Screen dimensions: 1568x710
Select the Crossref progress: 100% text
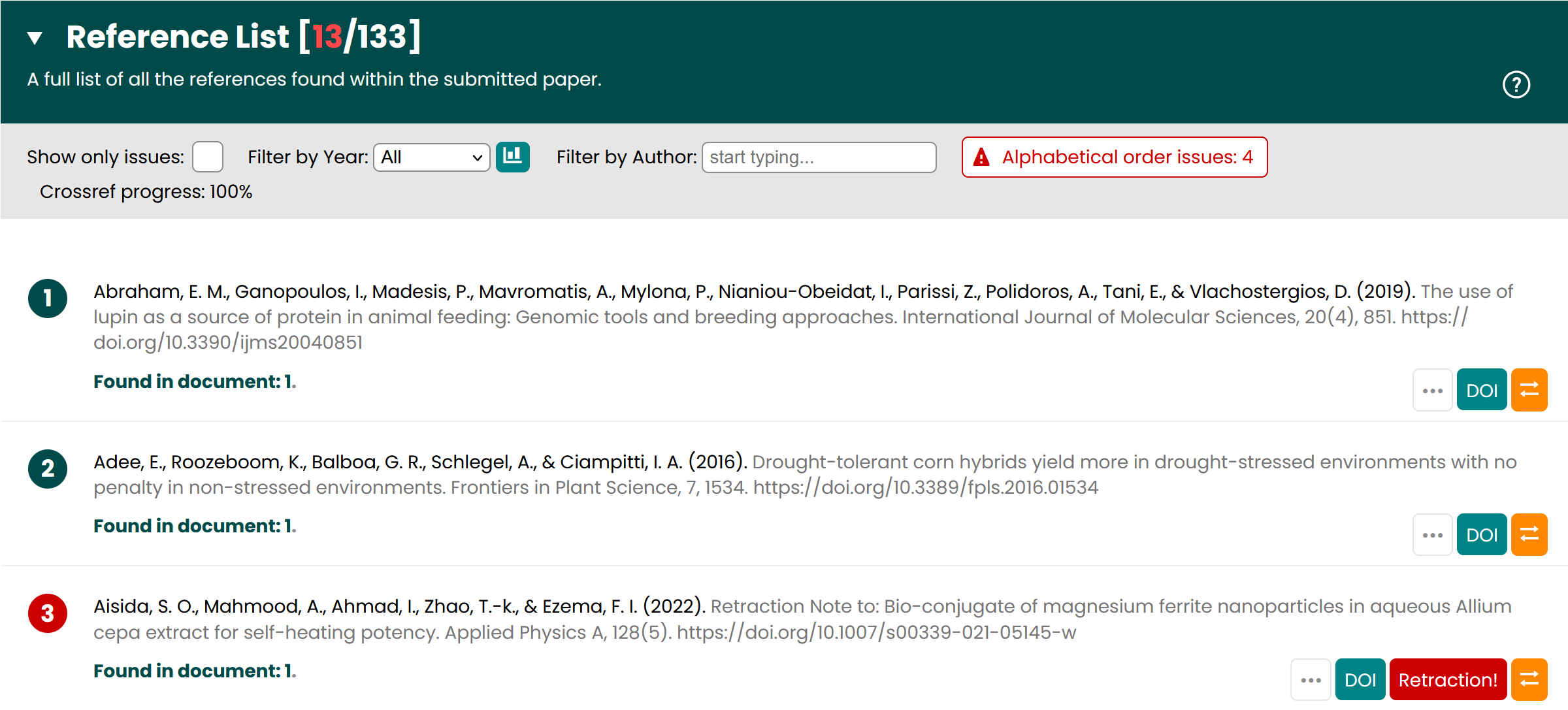(x=146, y=191)
